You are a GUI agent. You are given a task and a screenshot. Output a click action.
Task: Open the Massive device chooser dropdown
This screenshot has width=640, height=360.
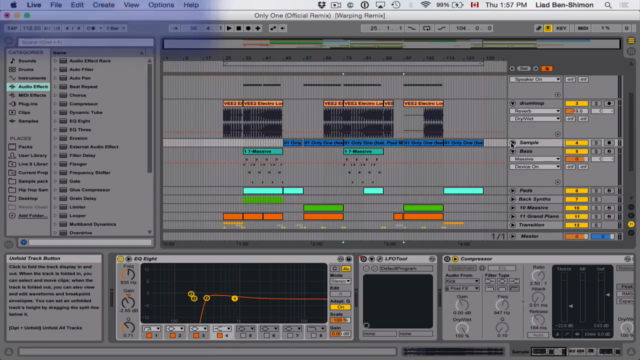coord(535,159)
